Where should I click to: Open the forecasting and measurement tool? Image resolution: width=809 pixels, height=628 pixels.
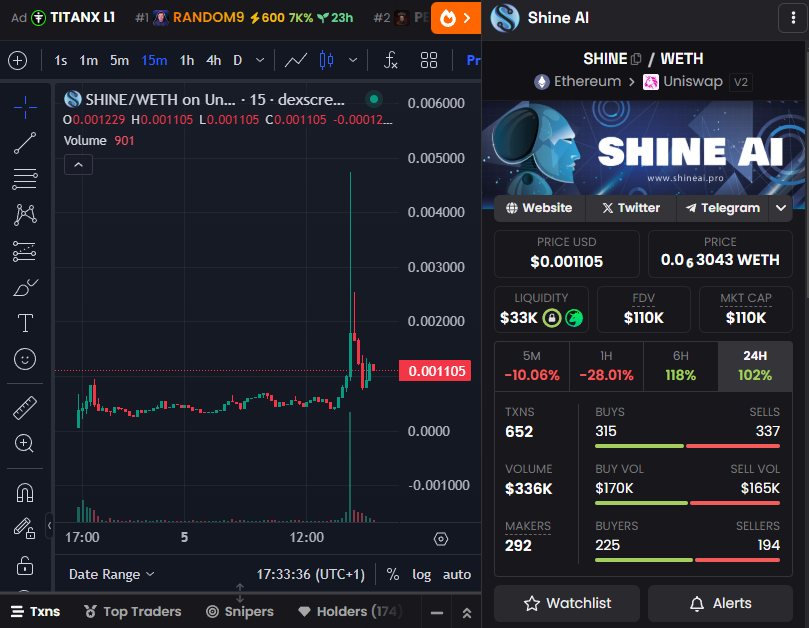point(25,251)
